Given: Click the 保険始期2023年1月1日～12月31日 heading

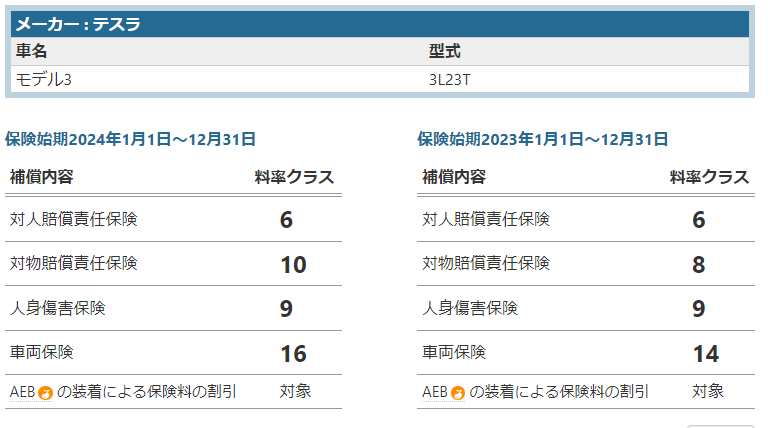Looking at the screenshot, I should pos(543,139).
